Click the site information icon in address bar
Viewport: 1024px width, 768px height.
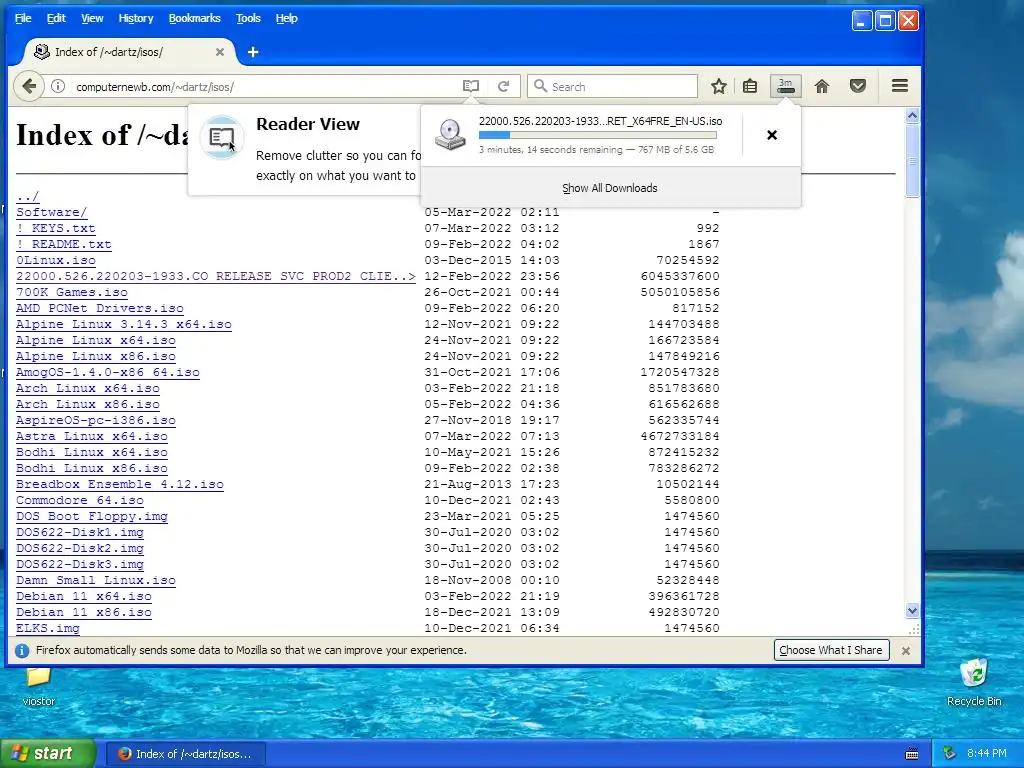click(58, 86)
